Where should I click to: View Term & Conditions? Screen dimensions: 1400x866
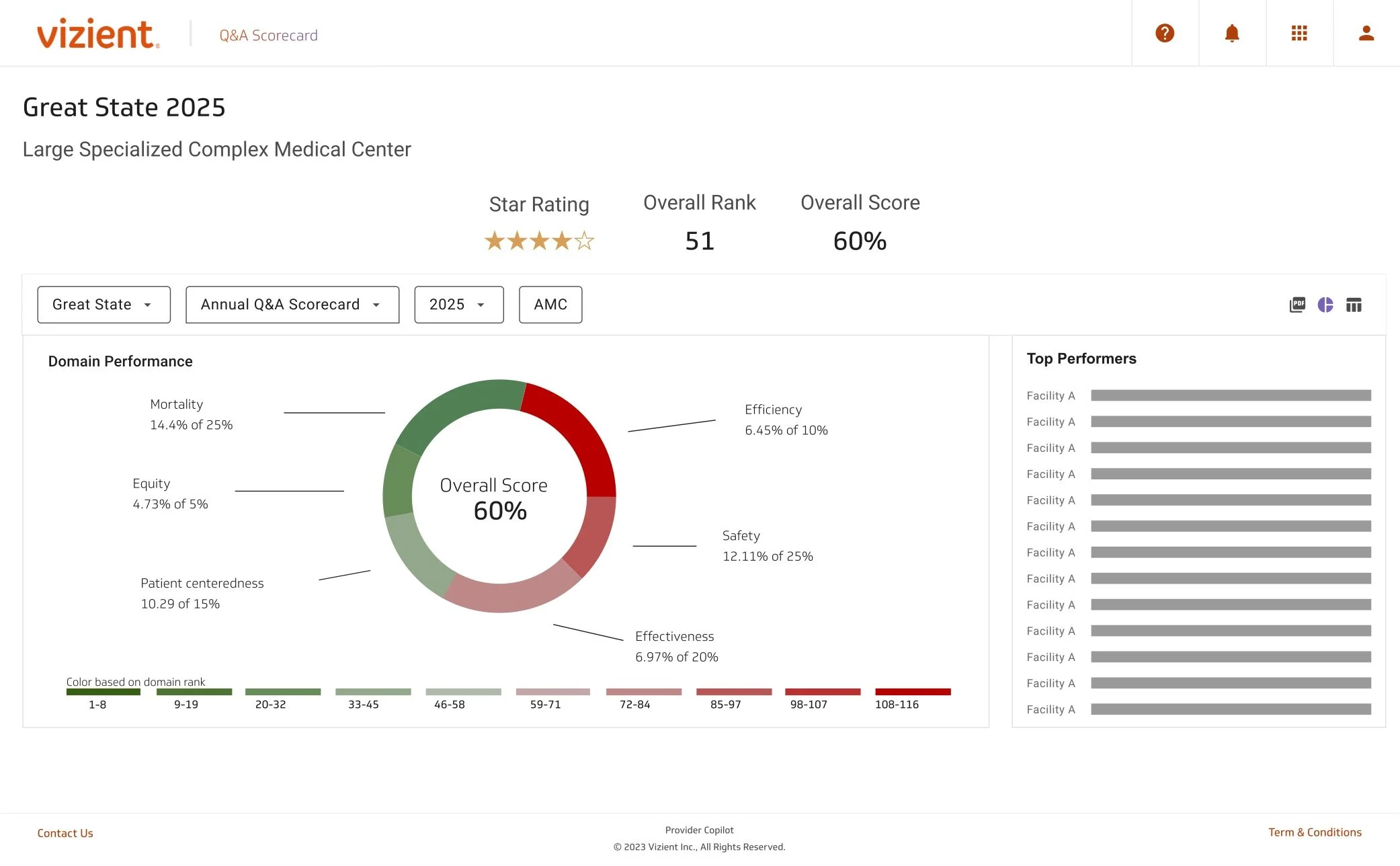(1315, 832)
